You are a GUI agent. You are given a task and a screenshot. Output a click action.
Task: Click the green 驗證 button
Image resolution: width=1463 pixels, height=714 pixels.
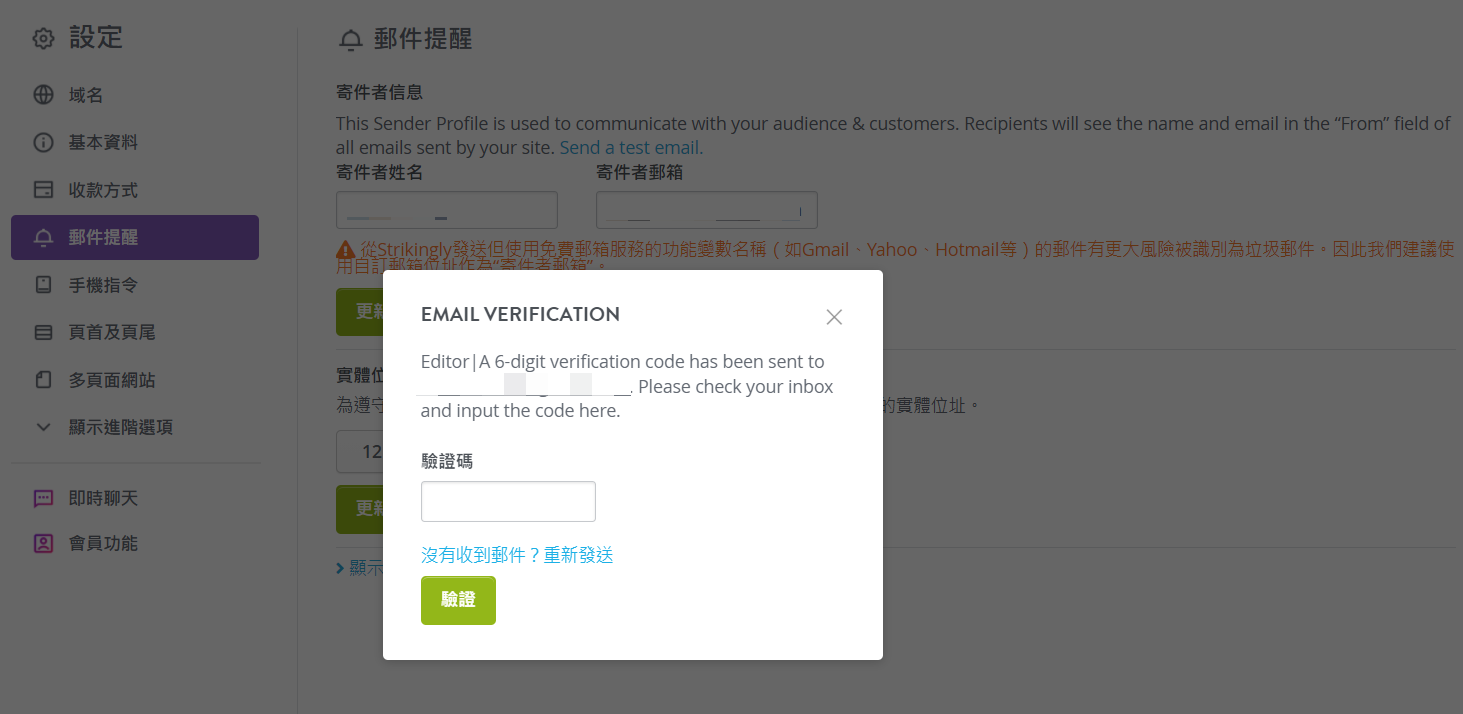click(458, 600)
